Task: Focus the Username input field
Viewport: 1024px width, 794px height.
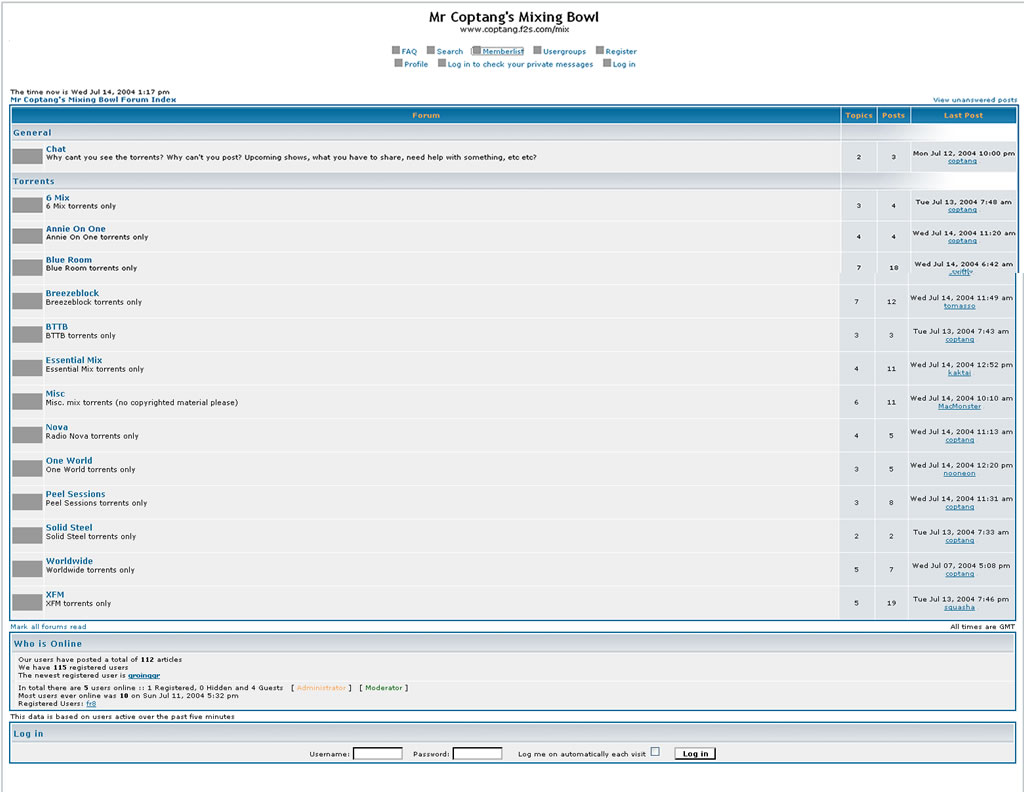Action: 378,753
